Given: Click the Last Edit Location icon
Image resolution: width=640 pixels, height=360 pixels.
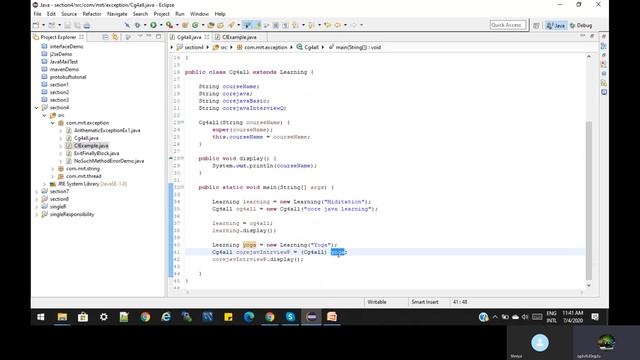Looking at the screenshot, I should tap(327, 25).
